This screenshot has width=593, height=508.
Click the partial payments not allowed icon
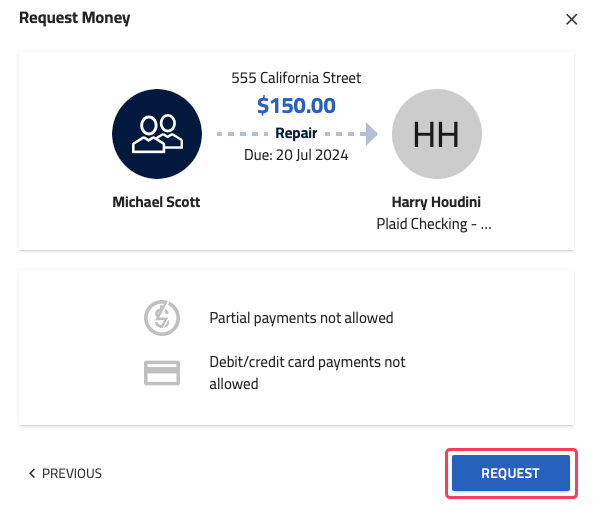162,318
